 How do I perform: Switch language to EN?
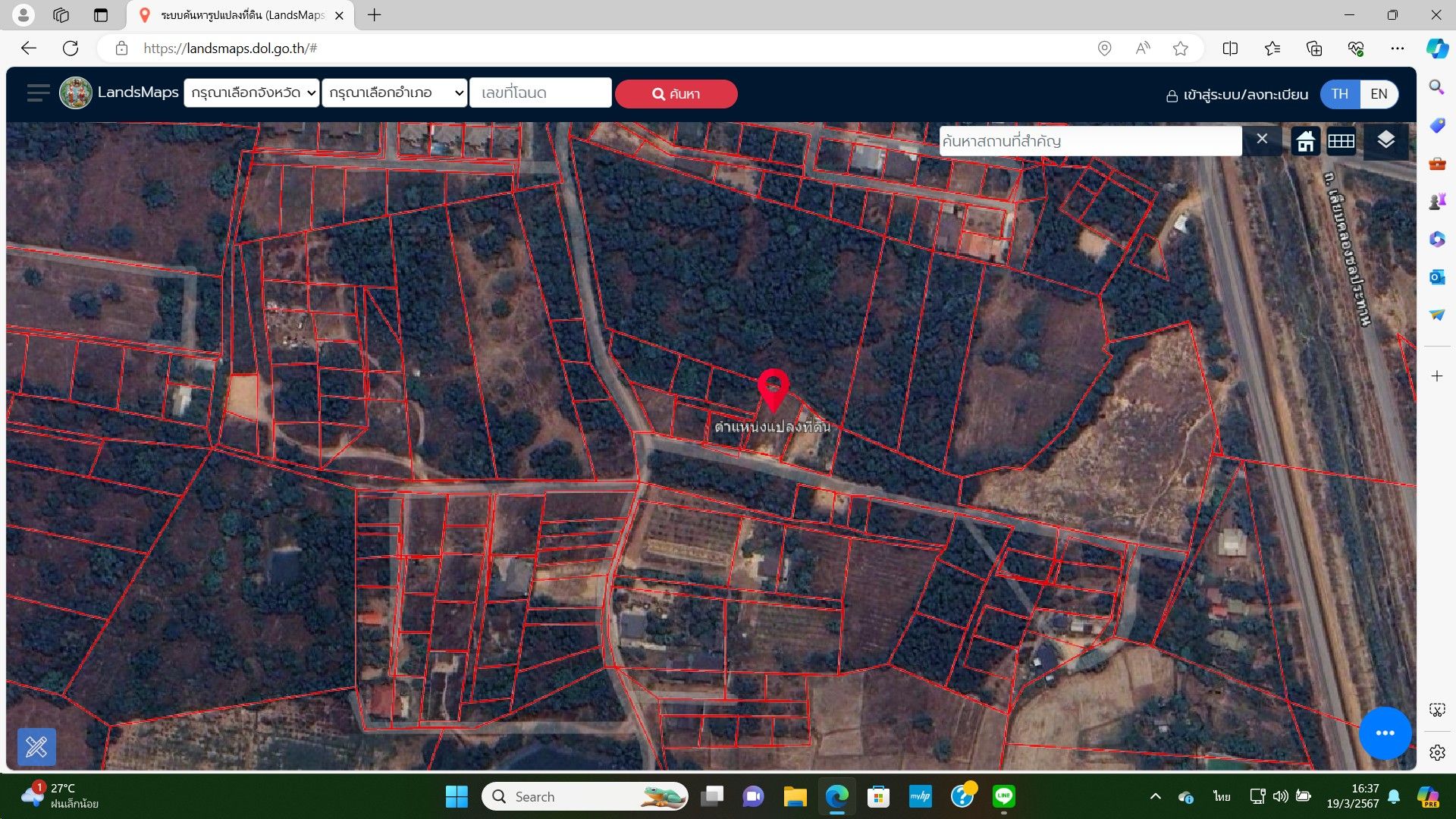tap(1379, 94)
